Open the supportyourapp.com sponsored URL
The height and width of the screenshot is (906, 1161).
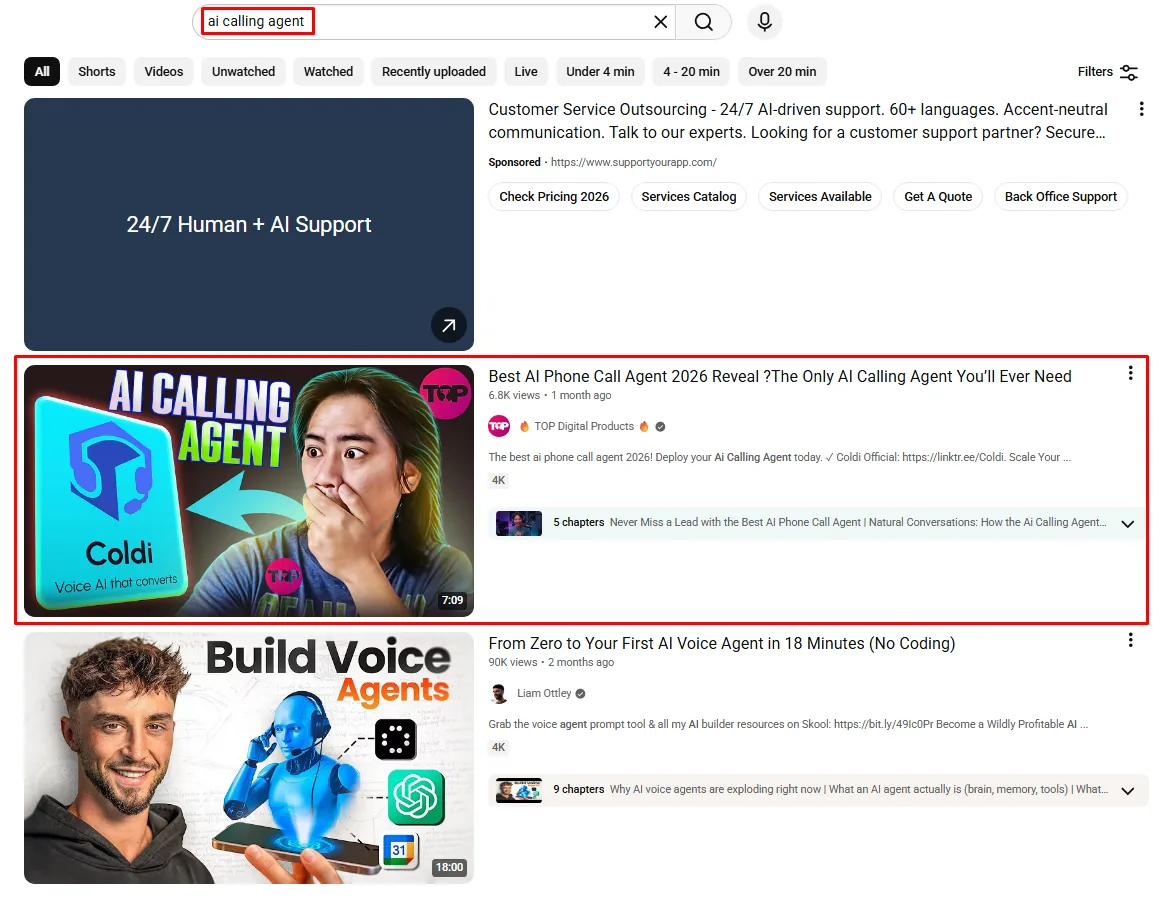tap(634, 162)
